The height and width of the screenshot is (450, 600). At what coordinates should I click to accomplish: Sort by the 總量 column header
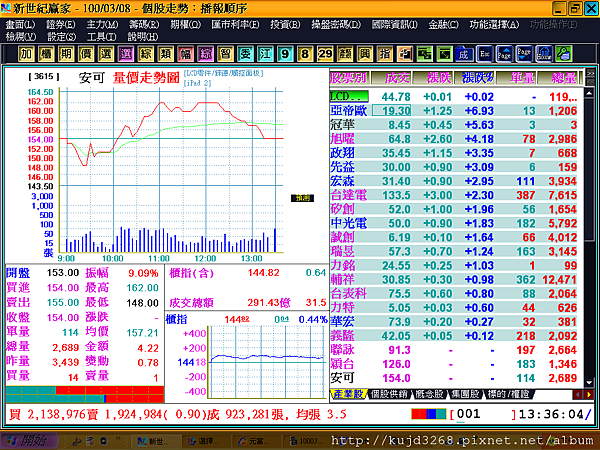tap(559, 78)
